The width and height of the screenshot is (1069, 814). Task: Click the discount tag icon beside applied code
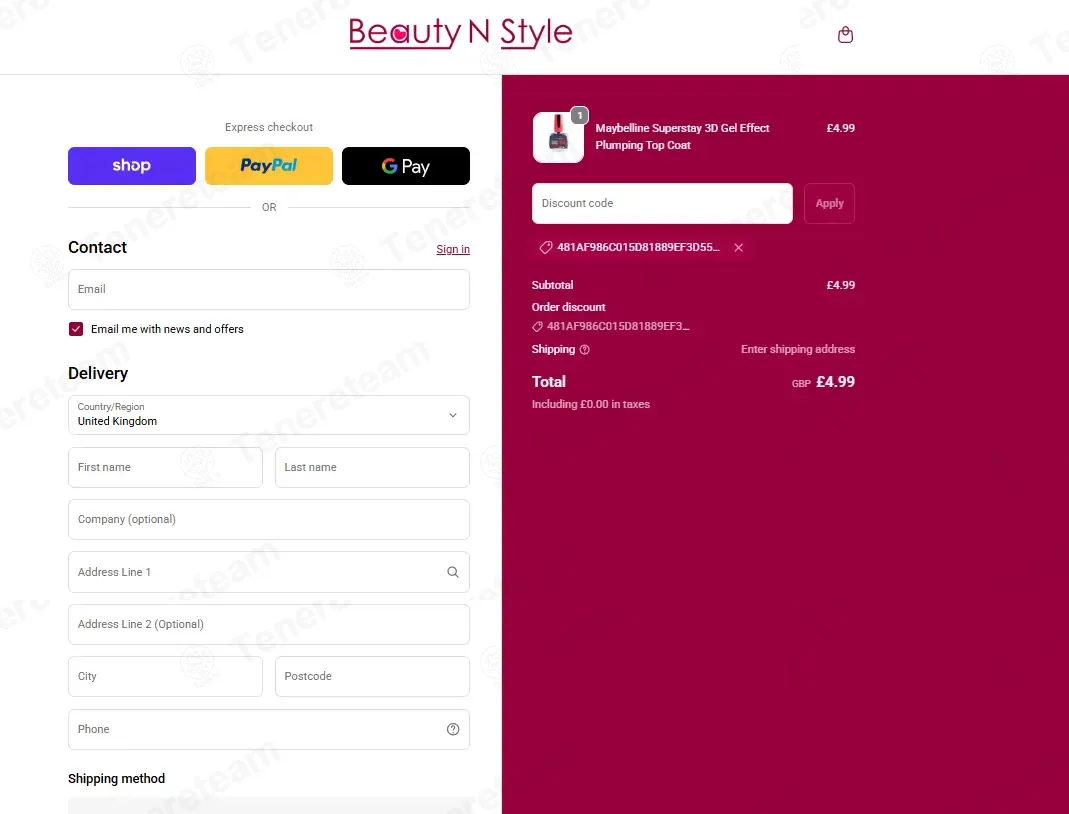(545, 247)
